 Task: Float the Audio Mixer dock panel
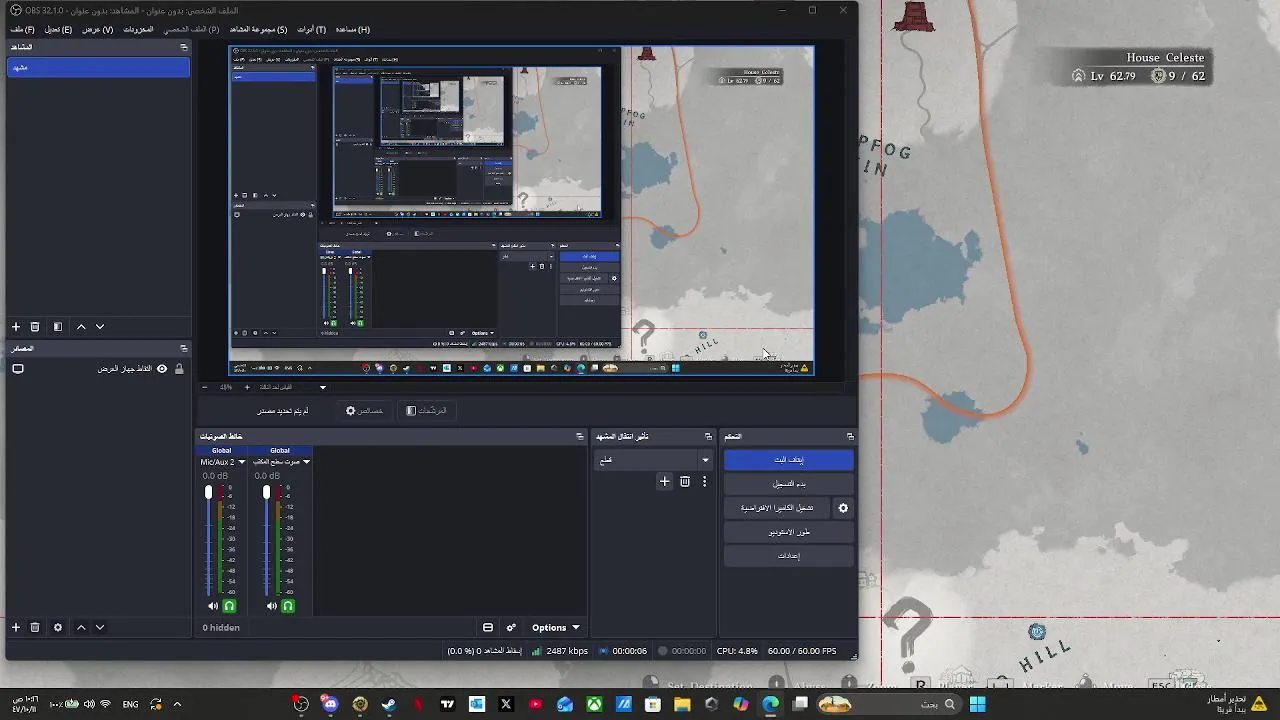pyautogui.click(x=580, y=436)
